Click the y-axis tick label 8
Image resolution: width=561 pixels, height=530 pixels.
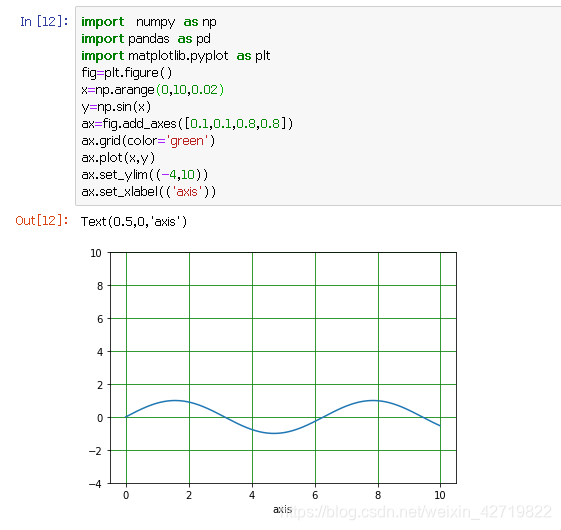tap(100, 286)
